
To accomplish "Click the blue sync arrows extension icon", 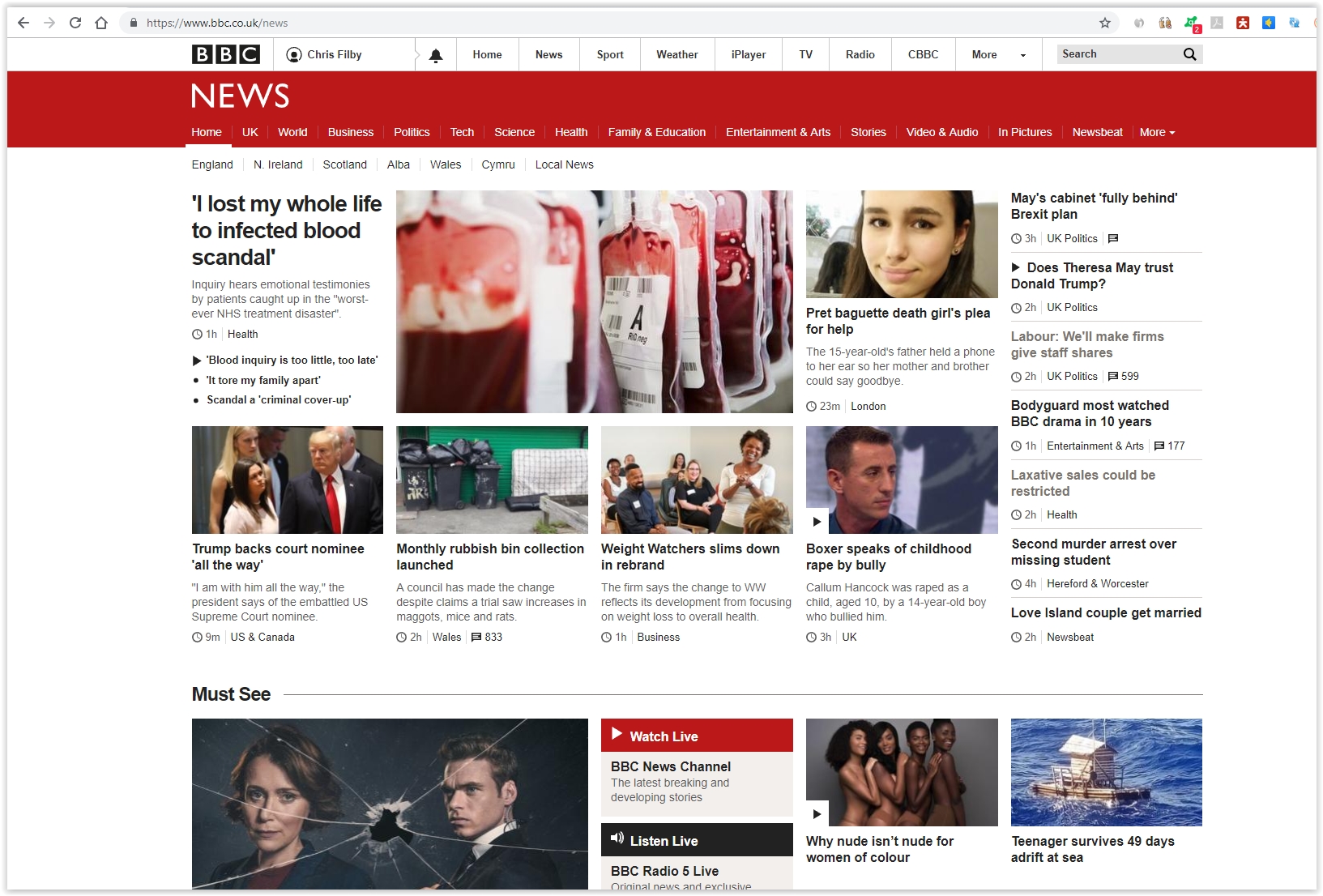I will click(1295, 23).
